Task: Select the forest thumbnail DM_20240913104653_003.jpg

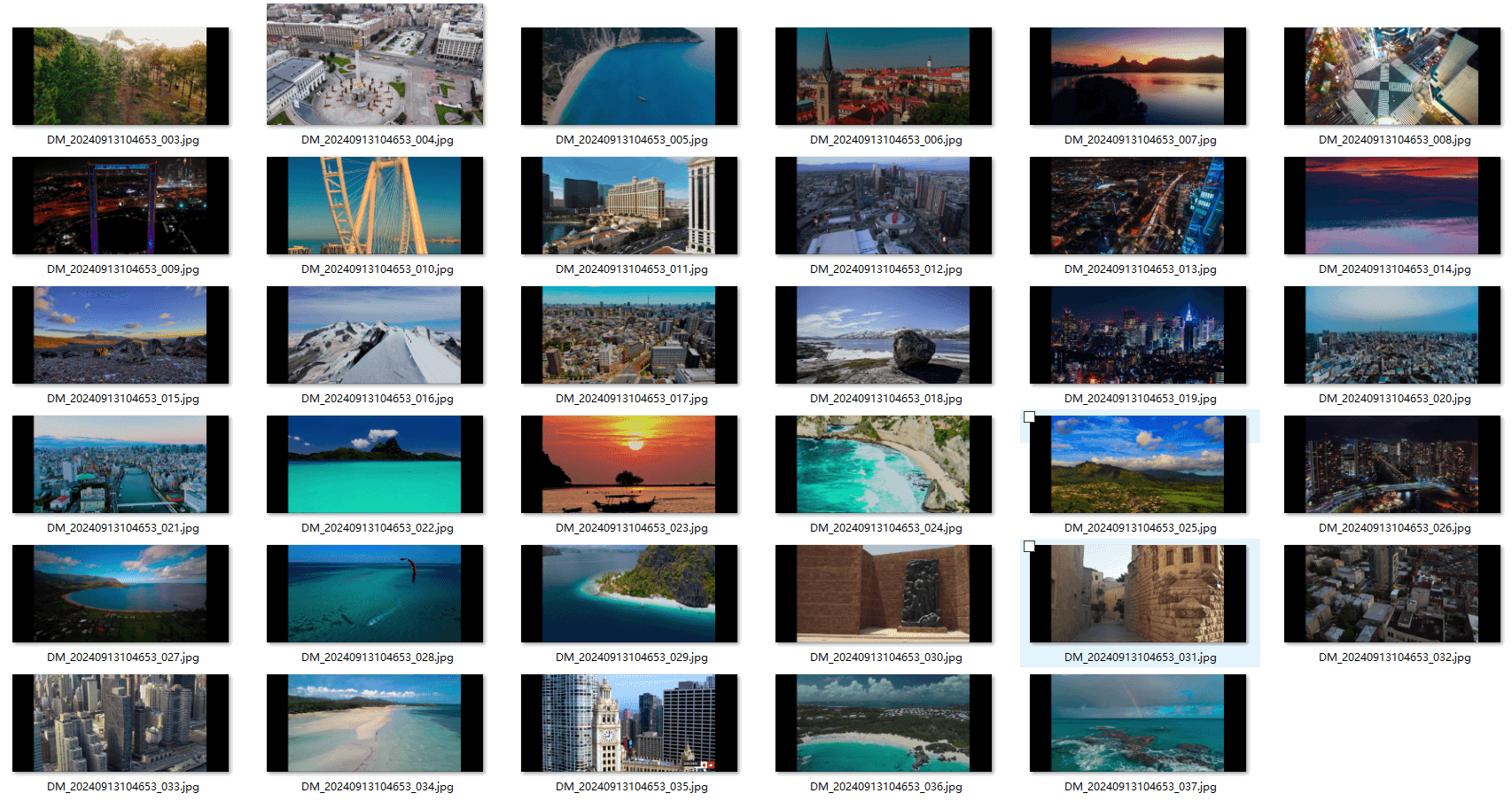Action: pyautogui.click(x=121, y=75)
